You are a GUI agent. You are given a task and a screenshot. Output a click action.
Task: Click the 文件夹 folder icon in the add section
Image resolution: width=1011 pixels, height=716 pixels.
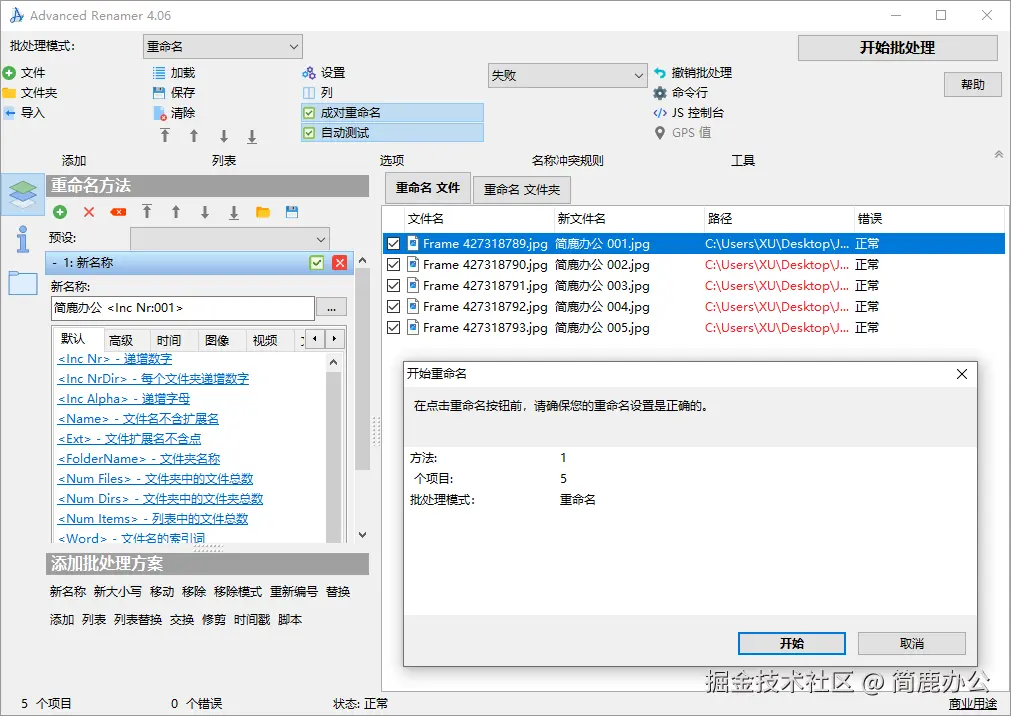click(x=9, y=93)
